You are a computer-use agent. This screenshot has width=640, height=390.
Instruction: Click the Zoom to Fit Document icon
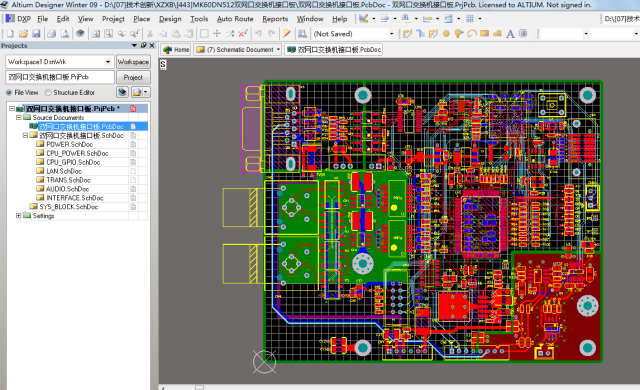click(x=96, y=34)
